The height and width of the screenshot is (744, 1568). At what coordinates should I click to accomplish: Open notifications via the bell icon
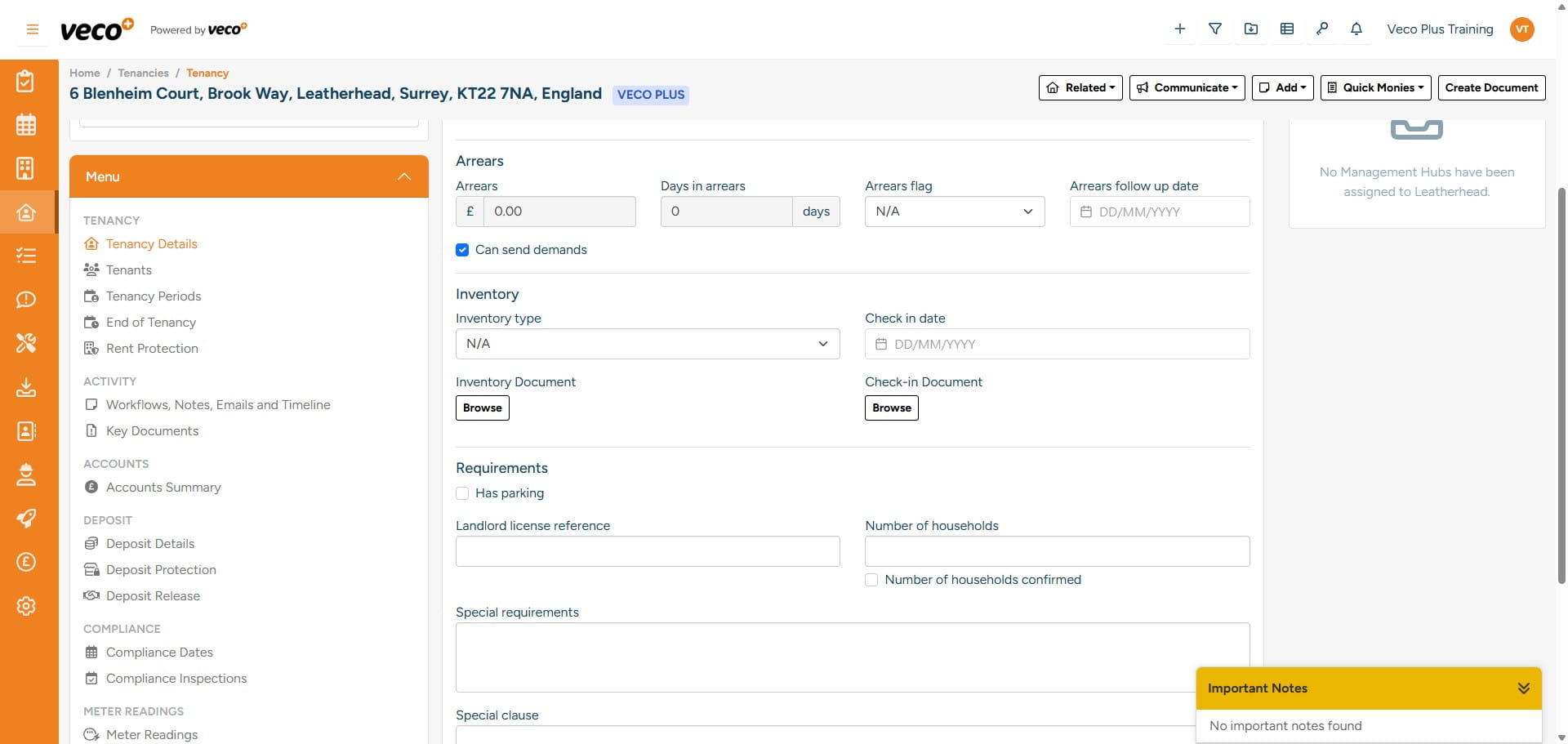click(1356, 29)
